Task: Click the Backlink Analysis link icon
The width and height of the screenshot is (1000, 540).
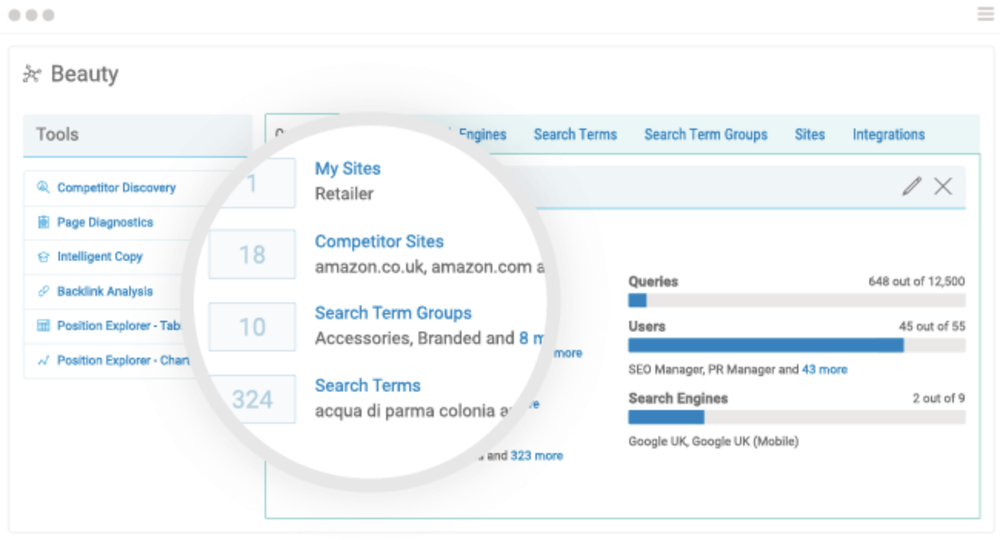Action: (x=43, y=292)
